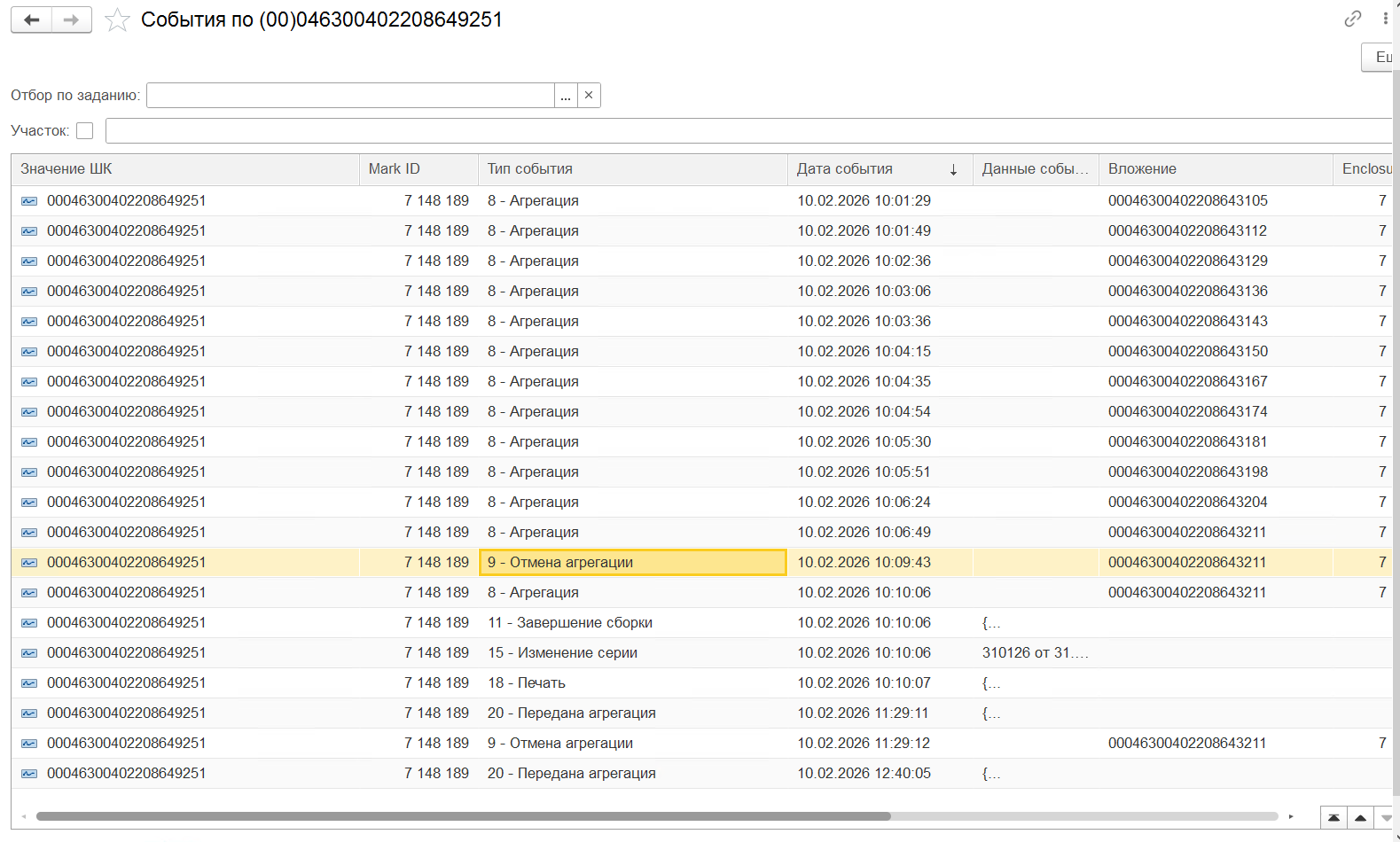Copy link using the chain icon
1400x842 pixels.
(1352, 19)
